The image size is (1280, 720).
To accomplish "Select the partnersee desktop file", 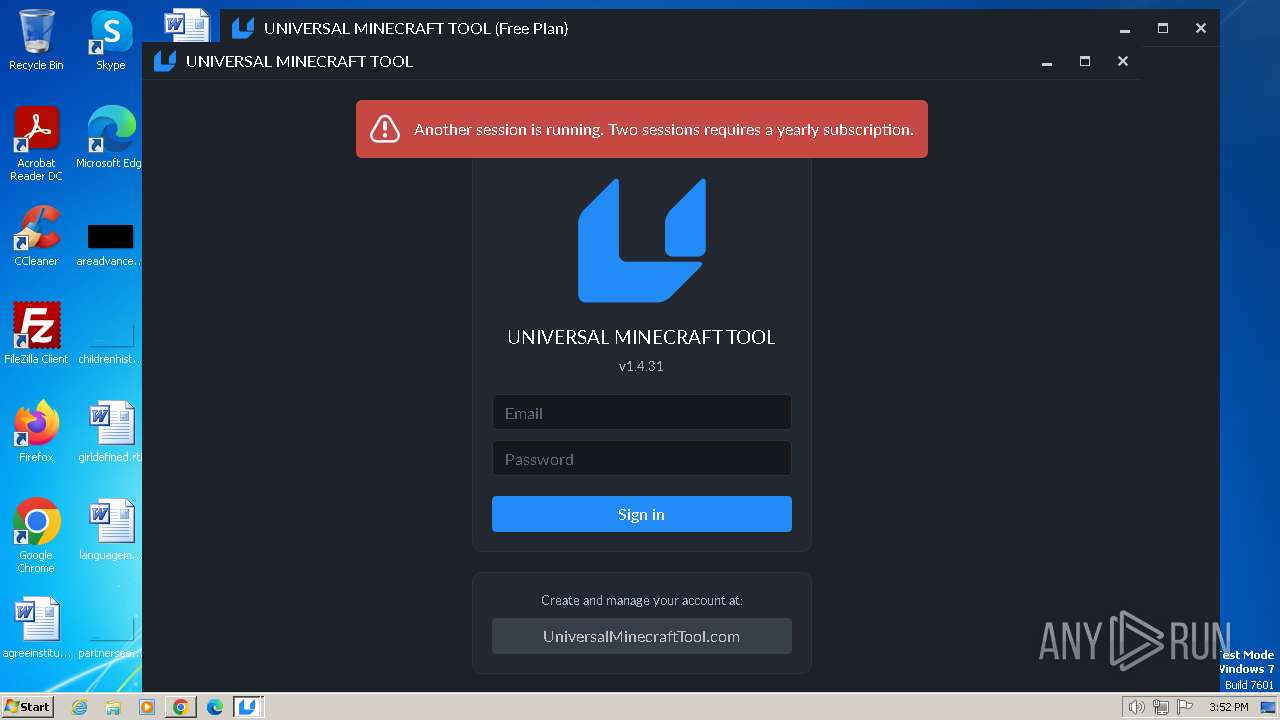I will pyautogui.click(x=110, y=638).
